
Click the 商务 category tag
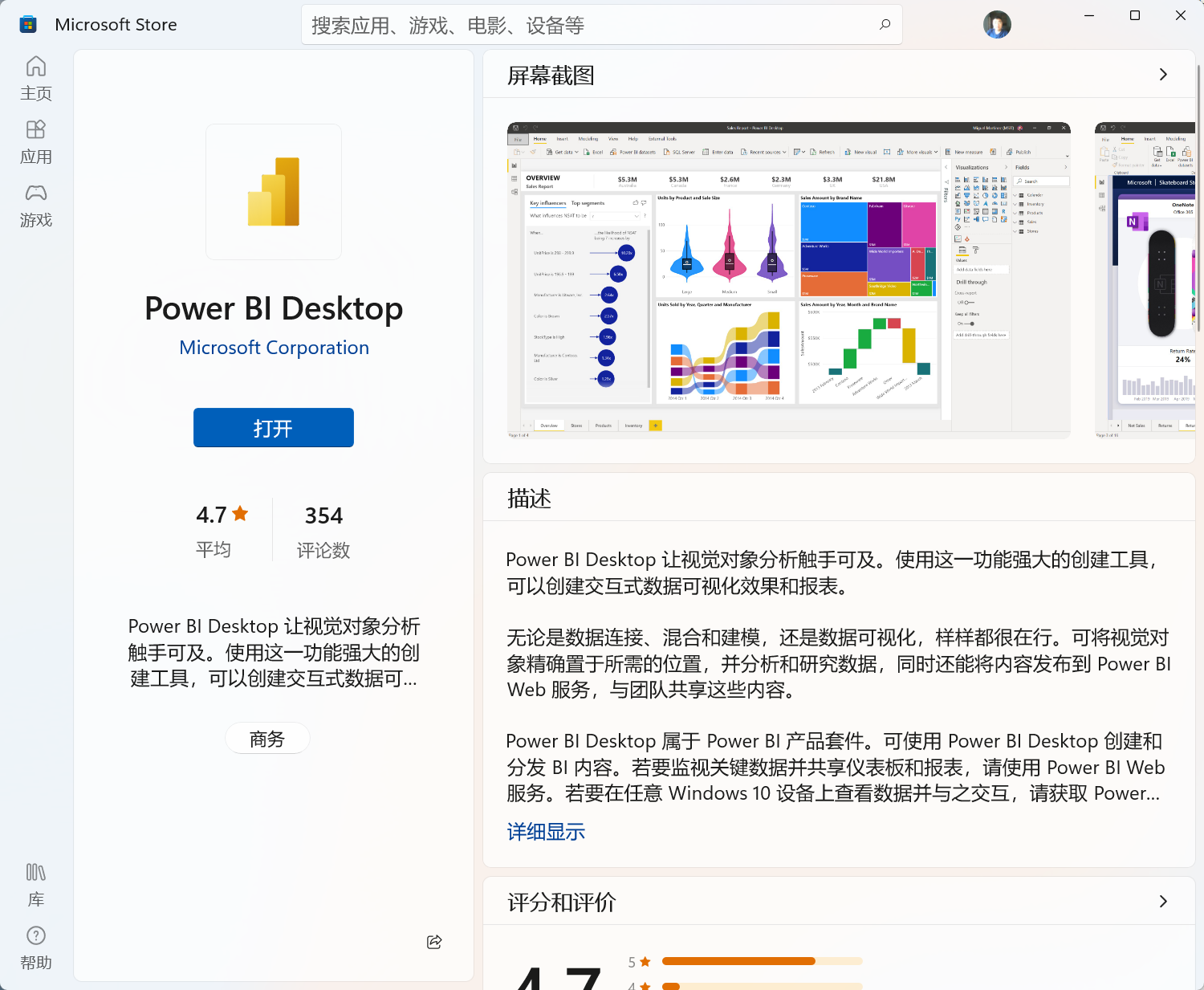tap(267, 739)
